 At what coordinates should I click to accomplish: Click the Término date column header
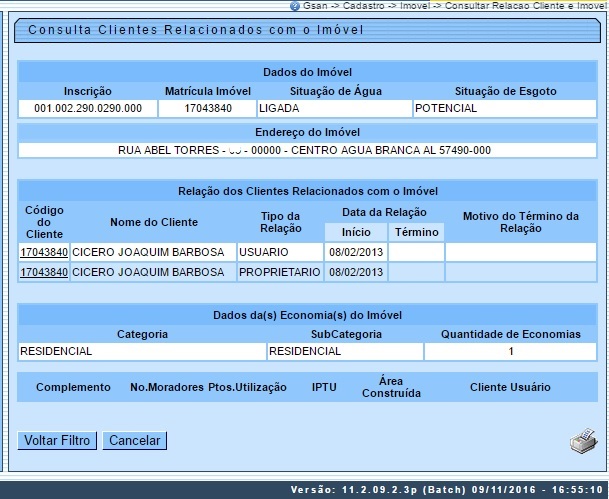click(416, 232)
